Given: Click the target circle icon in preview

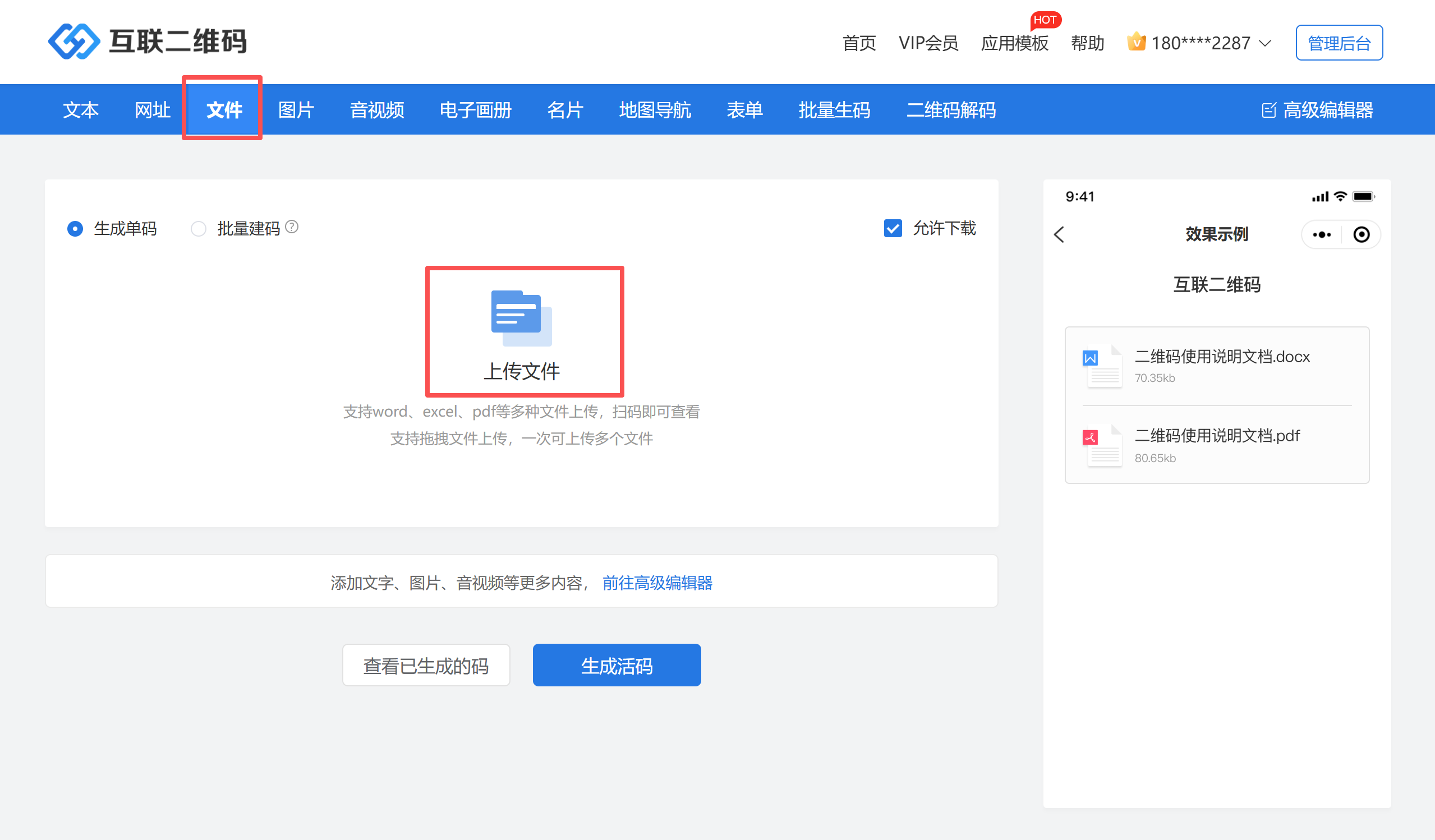Looking at the screenshot, I should [x=1361, y=234].
